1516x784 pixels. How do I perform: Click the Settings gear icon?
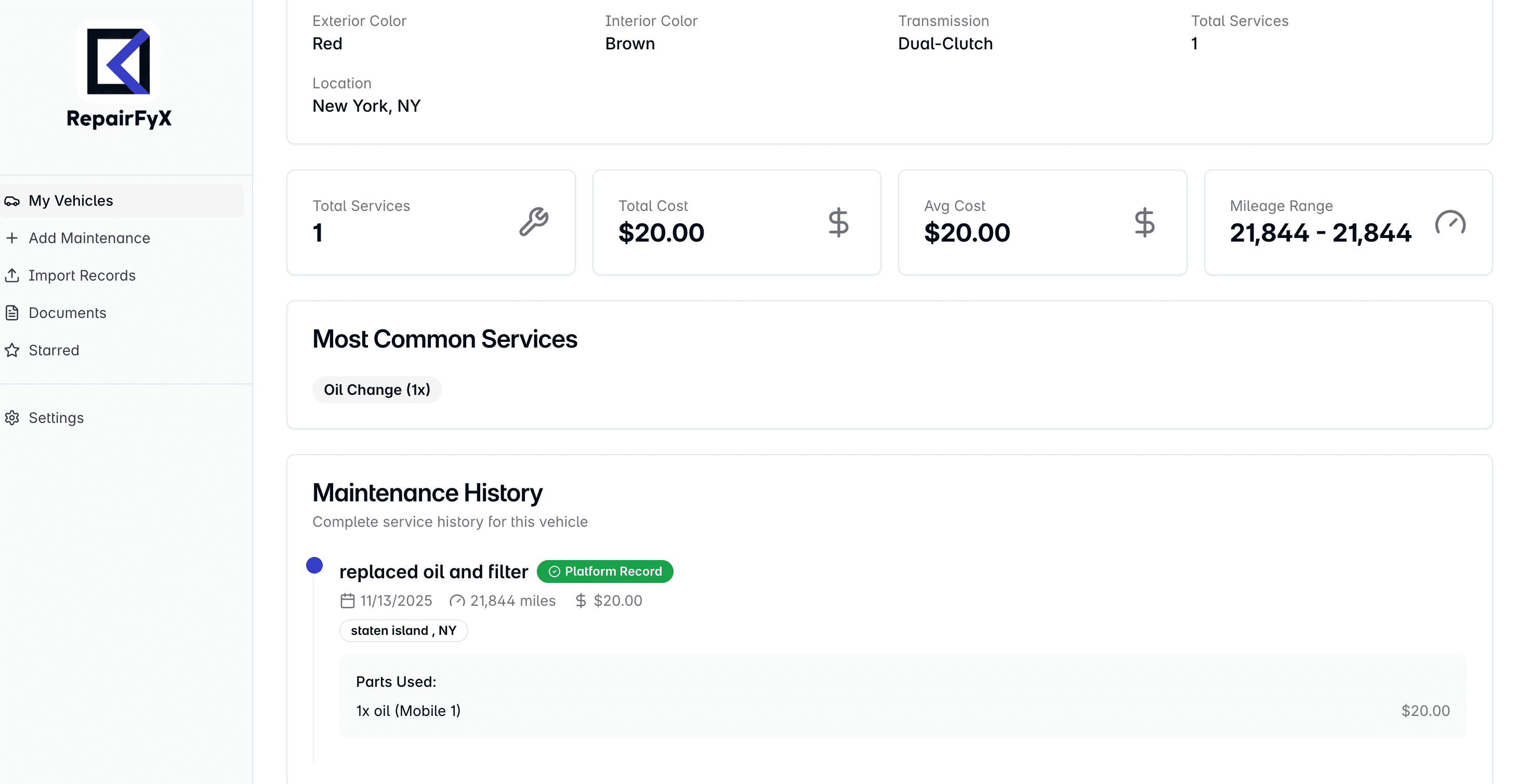coord(12,418)
